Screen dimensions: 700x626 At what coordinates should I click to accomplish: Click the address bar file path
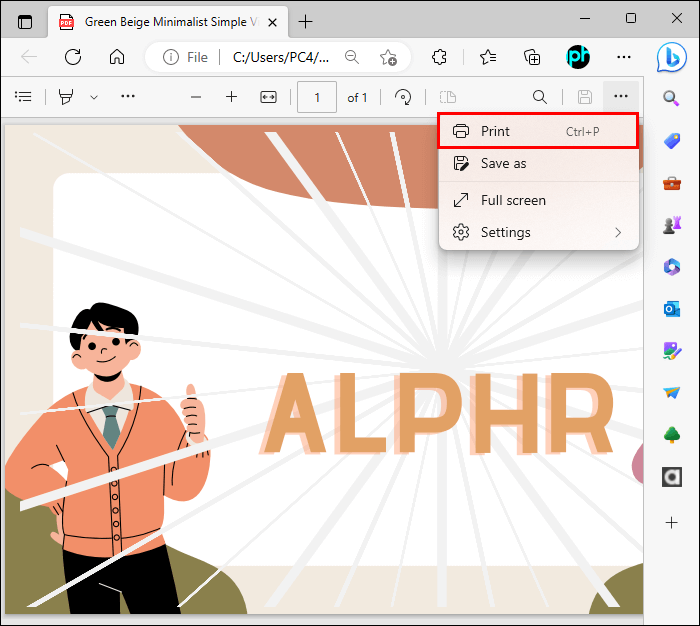[x=281, y=57]
